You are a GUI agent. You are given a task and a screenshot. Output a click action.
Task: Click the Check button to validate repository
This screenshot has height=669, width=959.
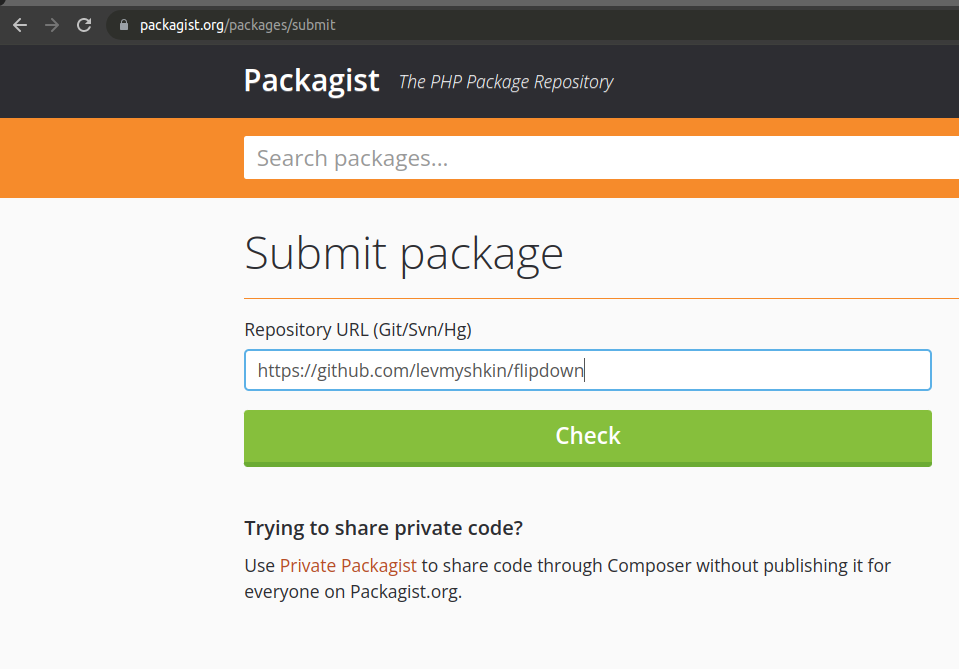587,437
